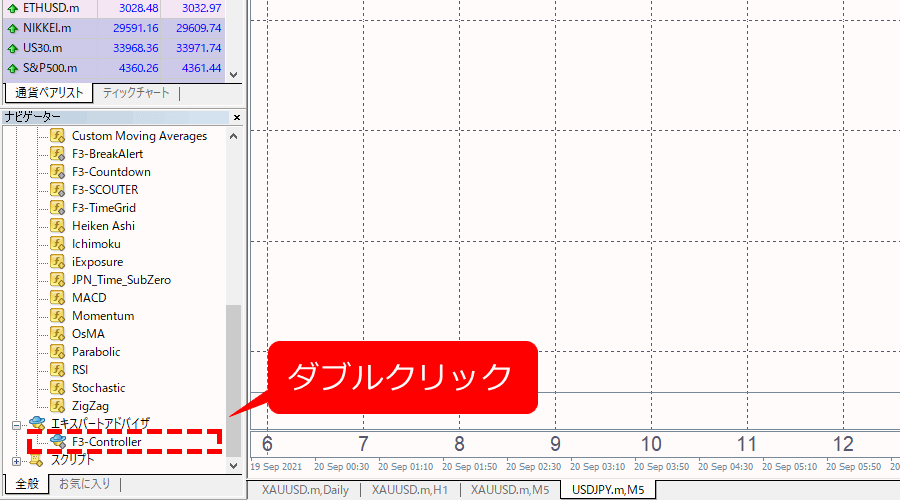Click the navigator scroll down arrow

[234, 465]
